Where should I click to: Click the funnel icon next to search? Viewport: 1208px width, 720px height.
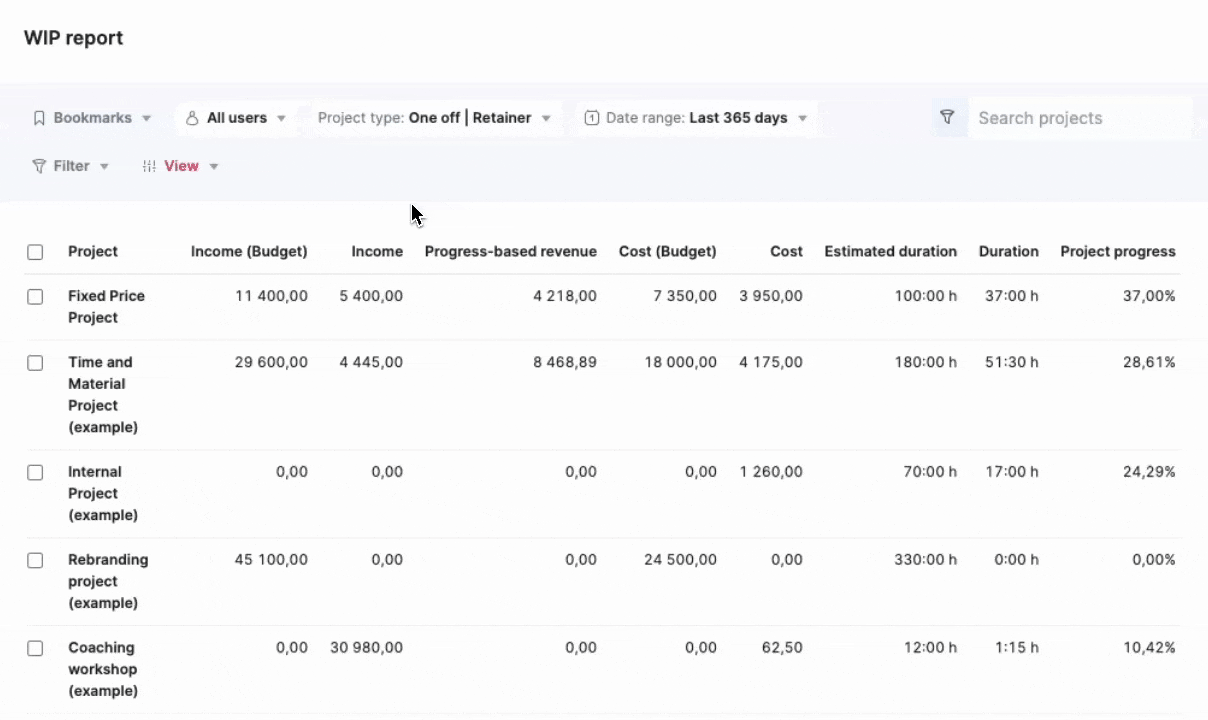coord(947,117)
